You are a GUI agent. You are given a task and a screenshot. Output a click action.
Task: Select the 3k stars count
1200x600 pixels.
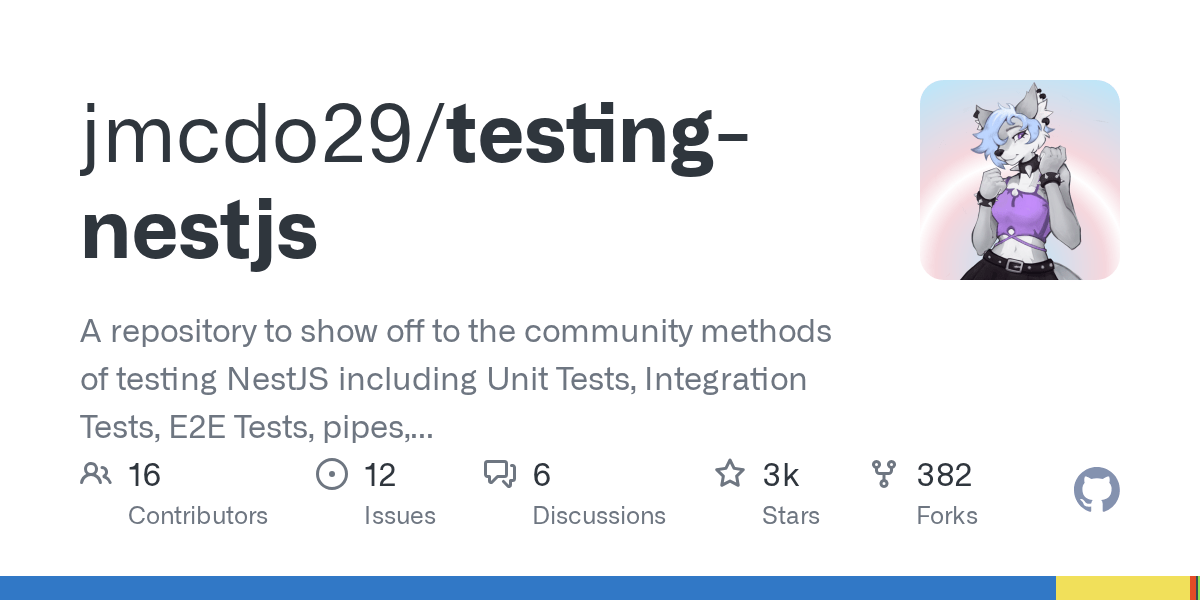(781, 475)
